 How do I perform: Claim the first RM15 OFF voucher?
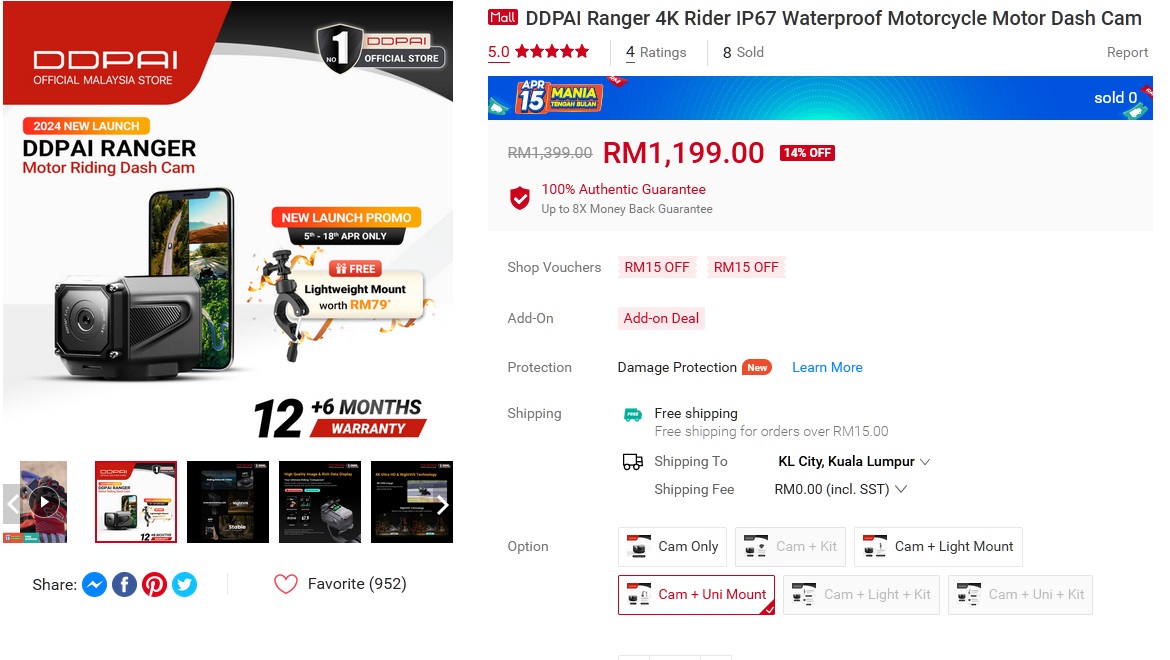point(657,267)
